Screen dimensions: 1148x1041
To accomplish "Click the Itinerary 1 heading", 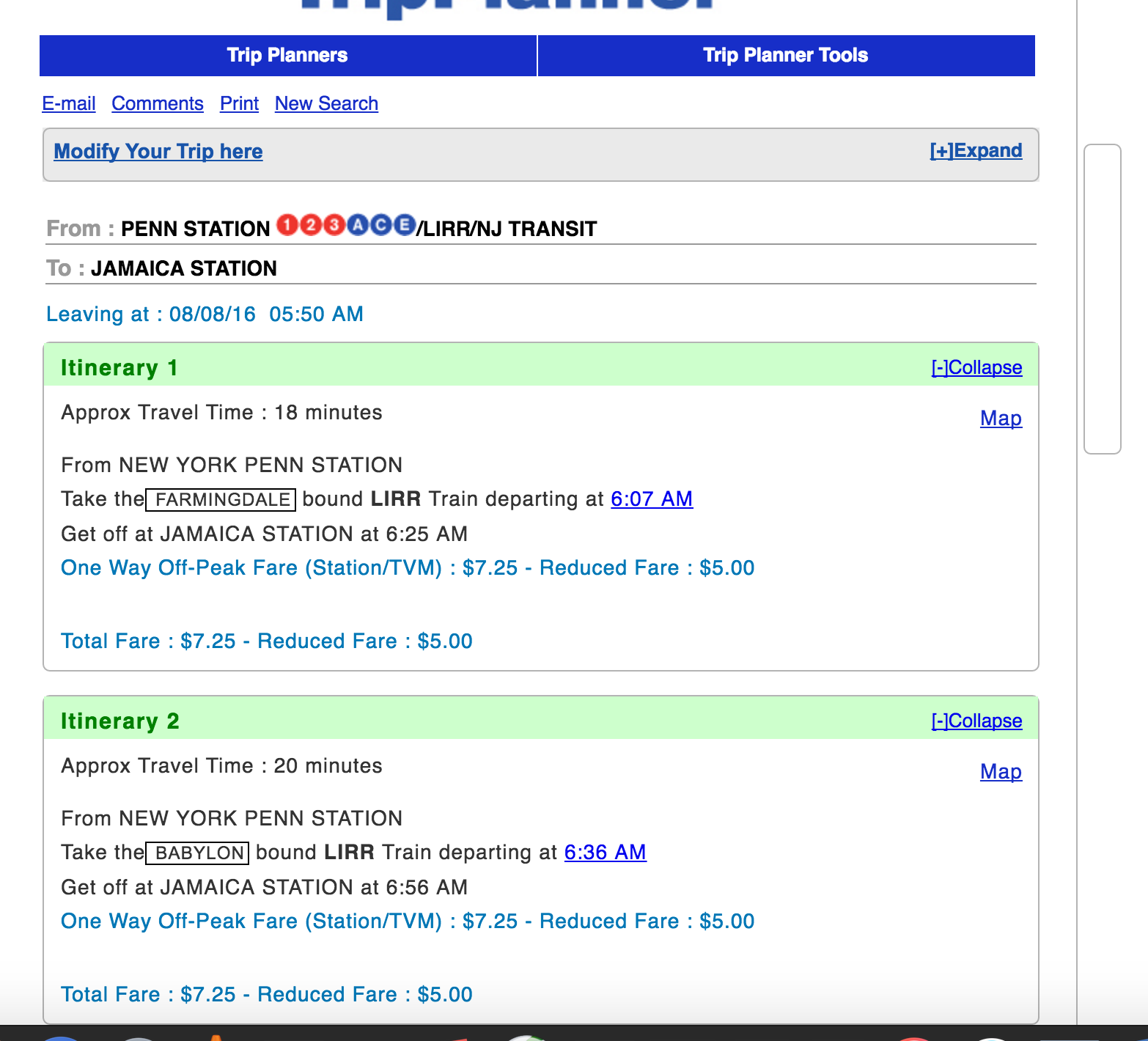I will [119, 367].
